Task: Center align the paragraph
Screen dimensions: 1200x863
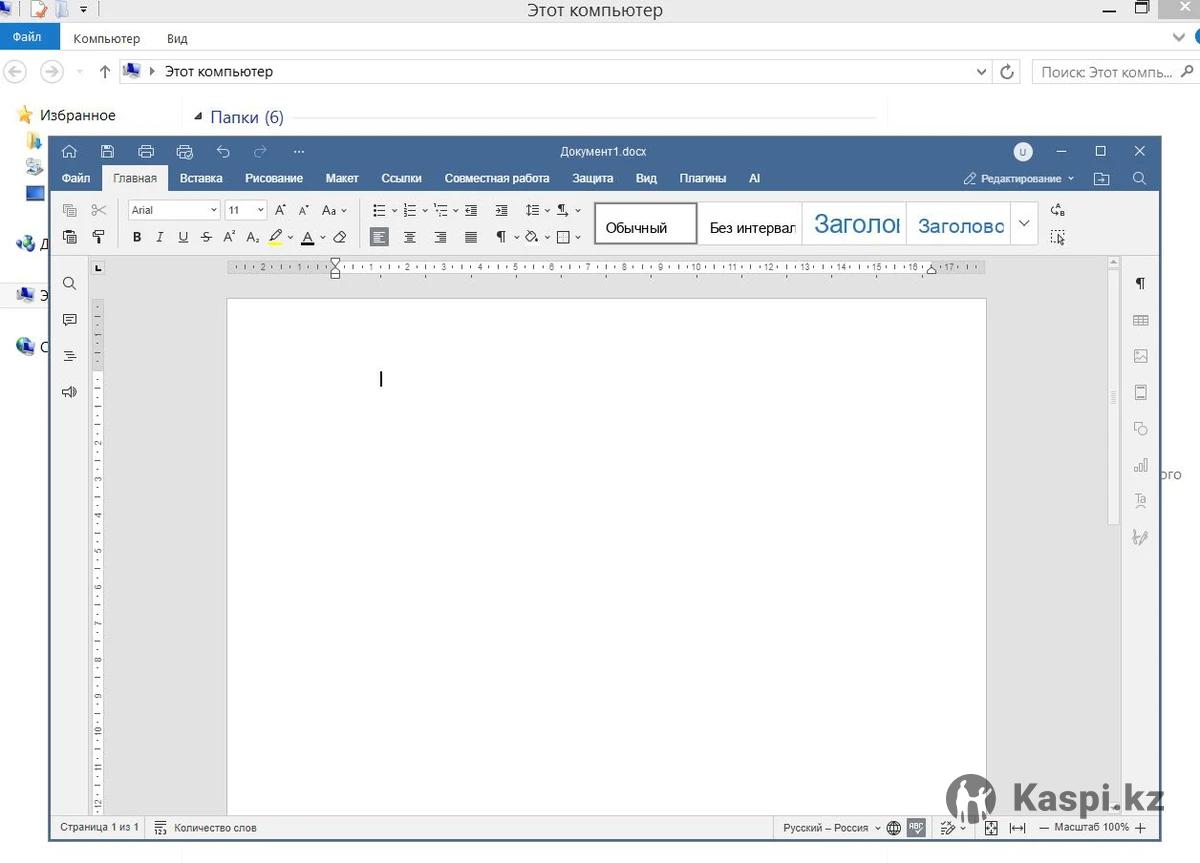Action: point(409,237)
